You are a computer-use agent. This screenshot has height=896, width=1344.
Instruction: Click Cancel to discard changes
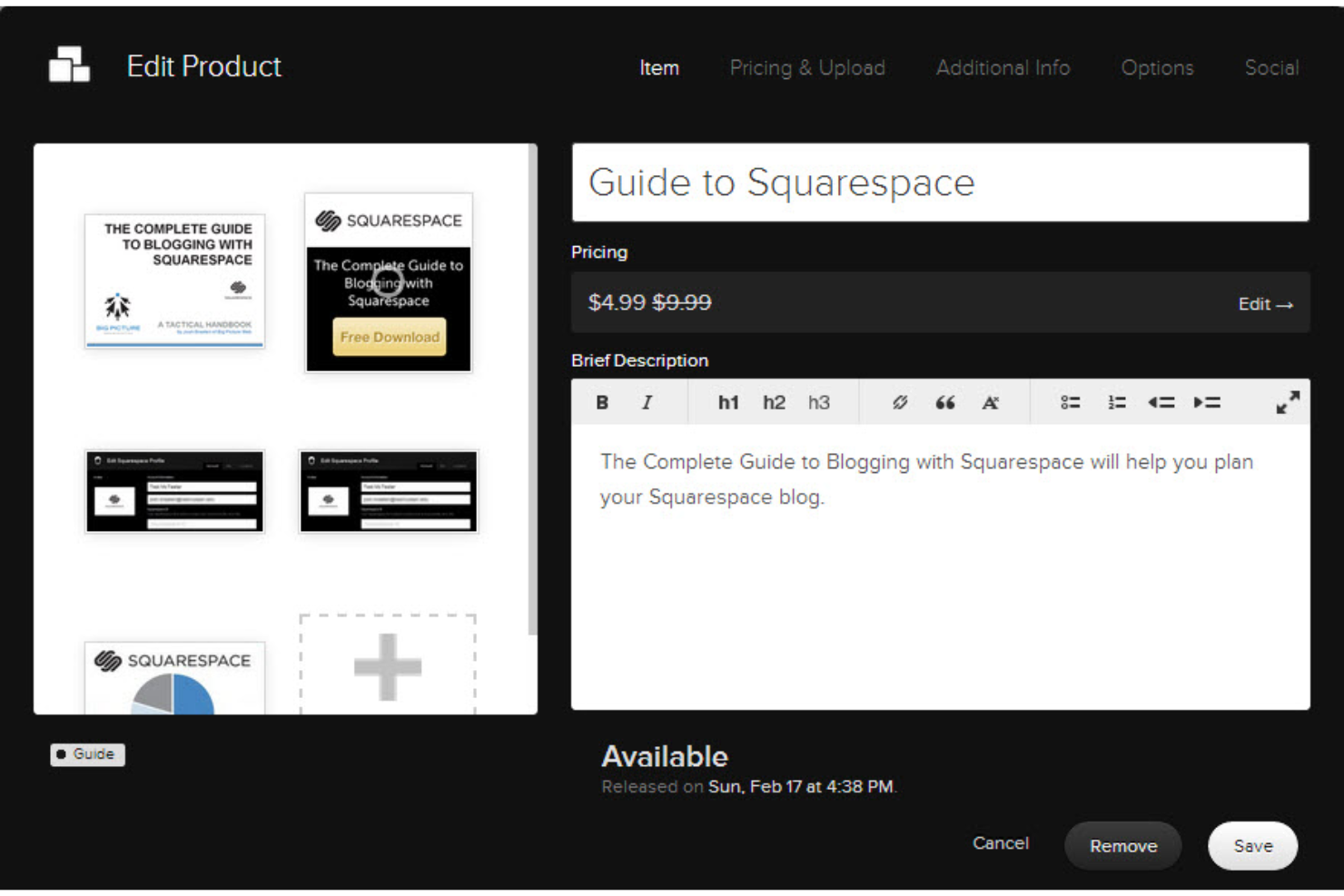click(x=1001, y=843)
